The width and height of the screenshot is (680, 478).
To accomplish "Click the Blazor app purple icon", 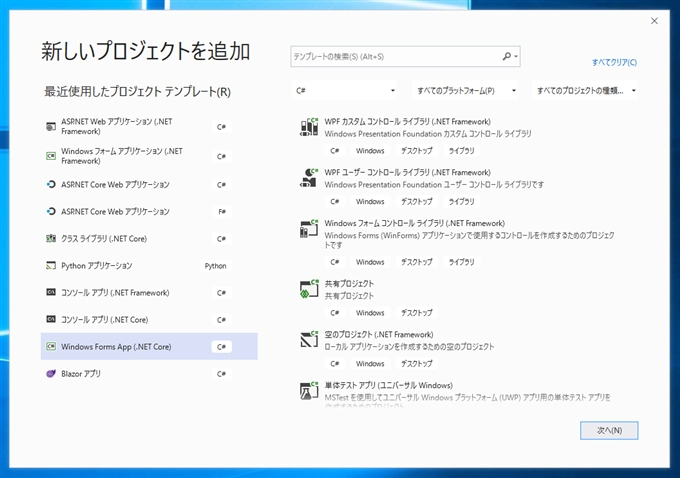I will pos(51,373).
